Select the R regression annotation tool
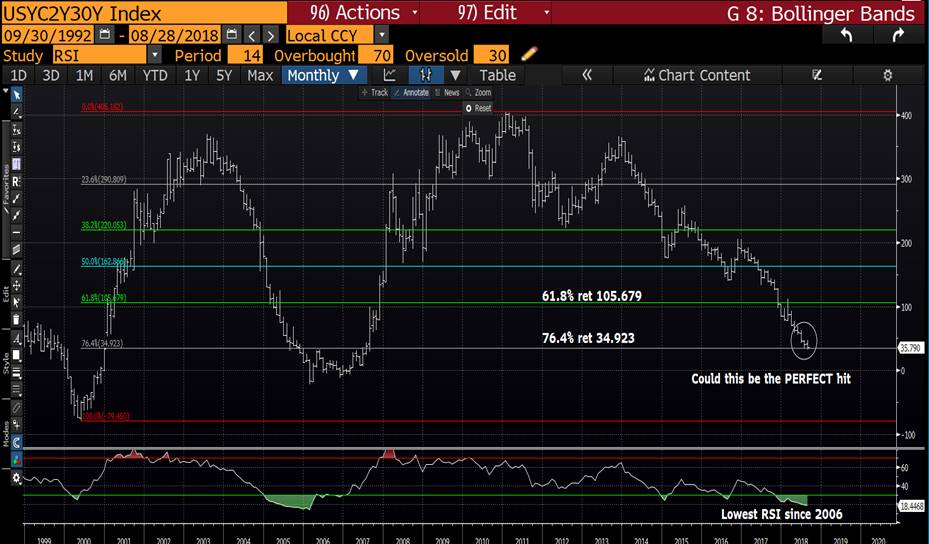This screenshot has width=929, height=544. tap(17, 181)
